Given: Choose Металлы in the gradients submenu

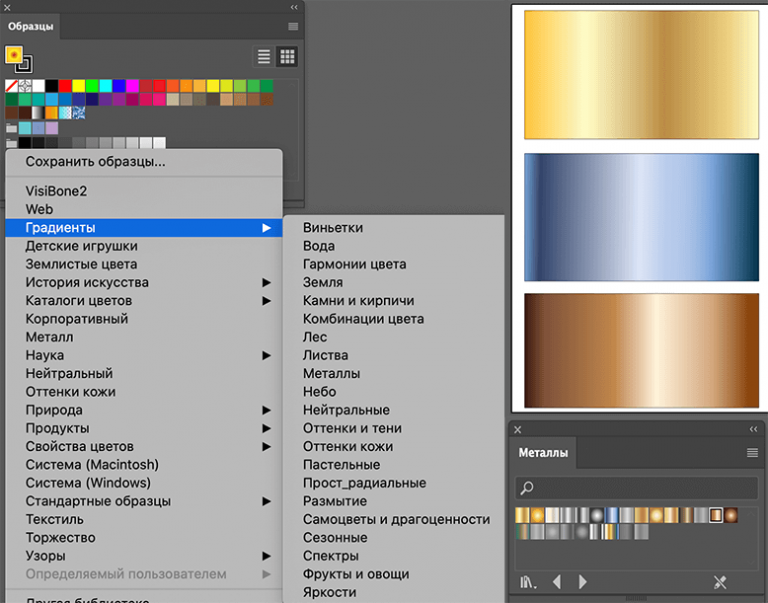Looking at the screenshot, I should (331, 373).
